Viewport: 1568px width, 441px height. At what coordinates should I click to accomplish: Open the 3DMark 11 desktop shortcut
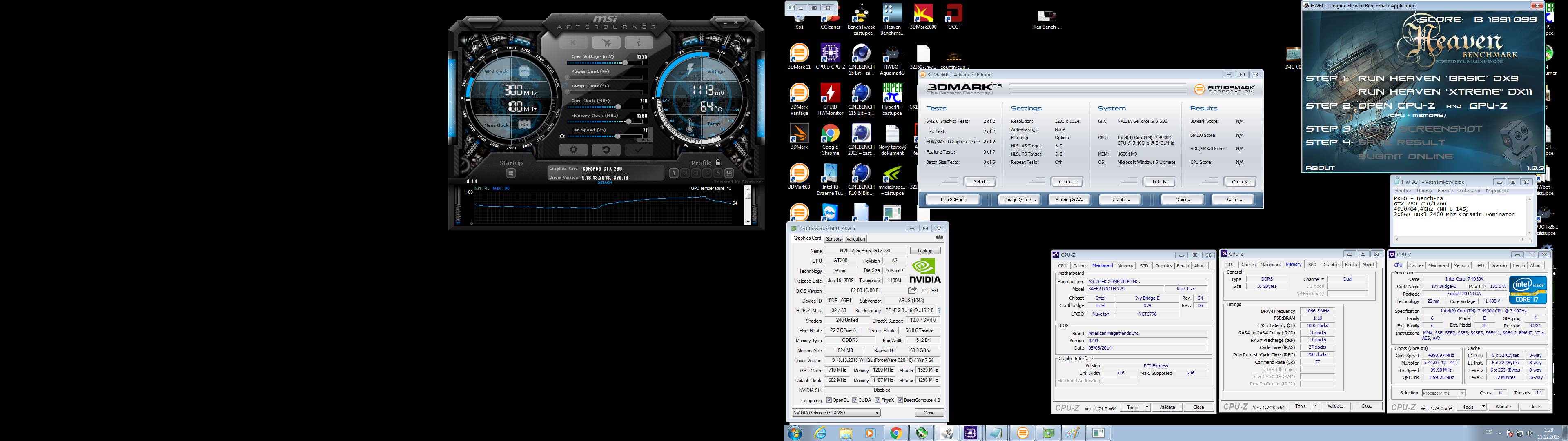tap(799, 57)
